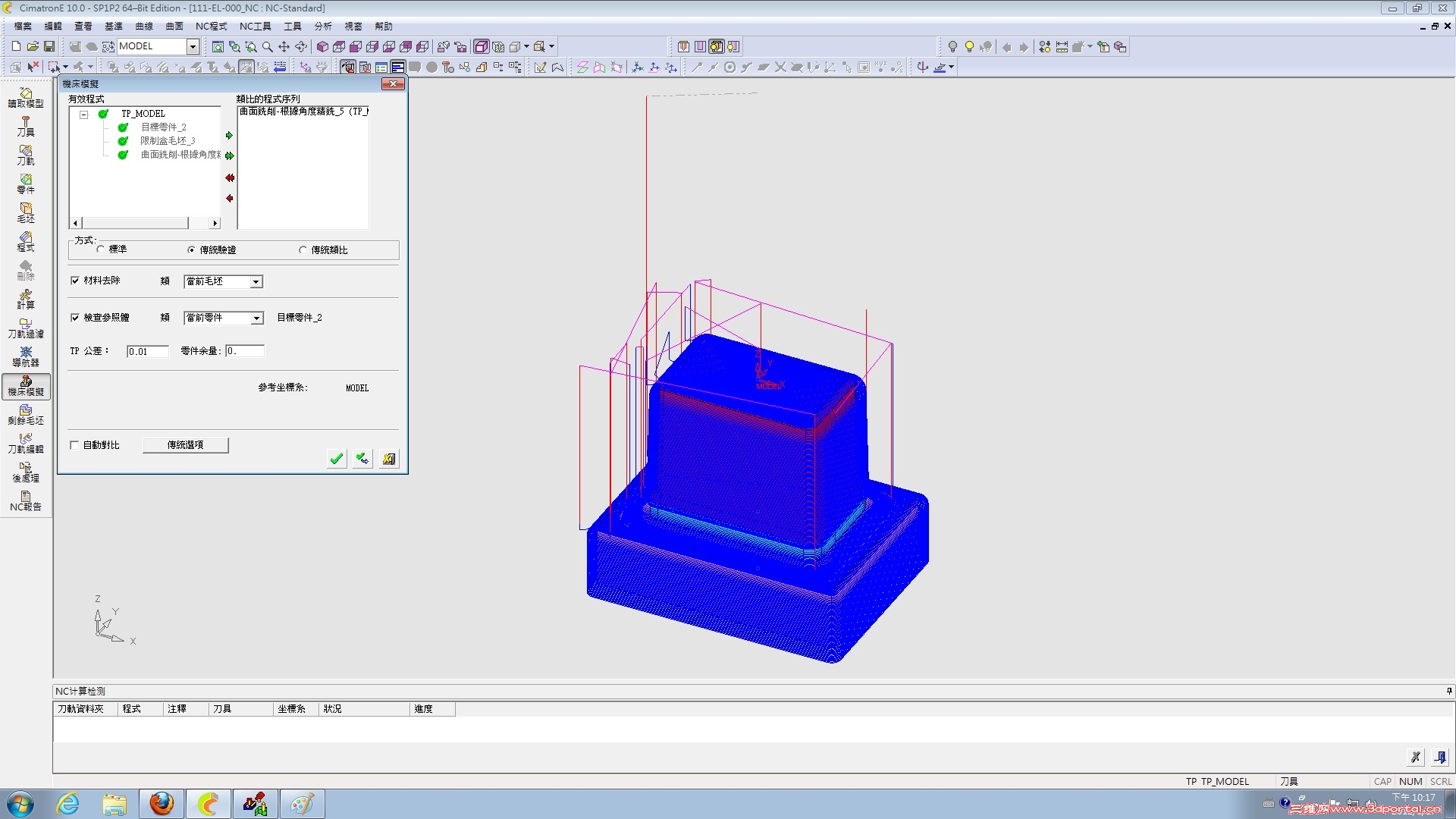Toggle the 材料去除 checkbox

point(75,281)
